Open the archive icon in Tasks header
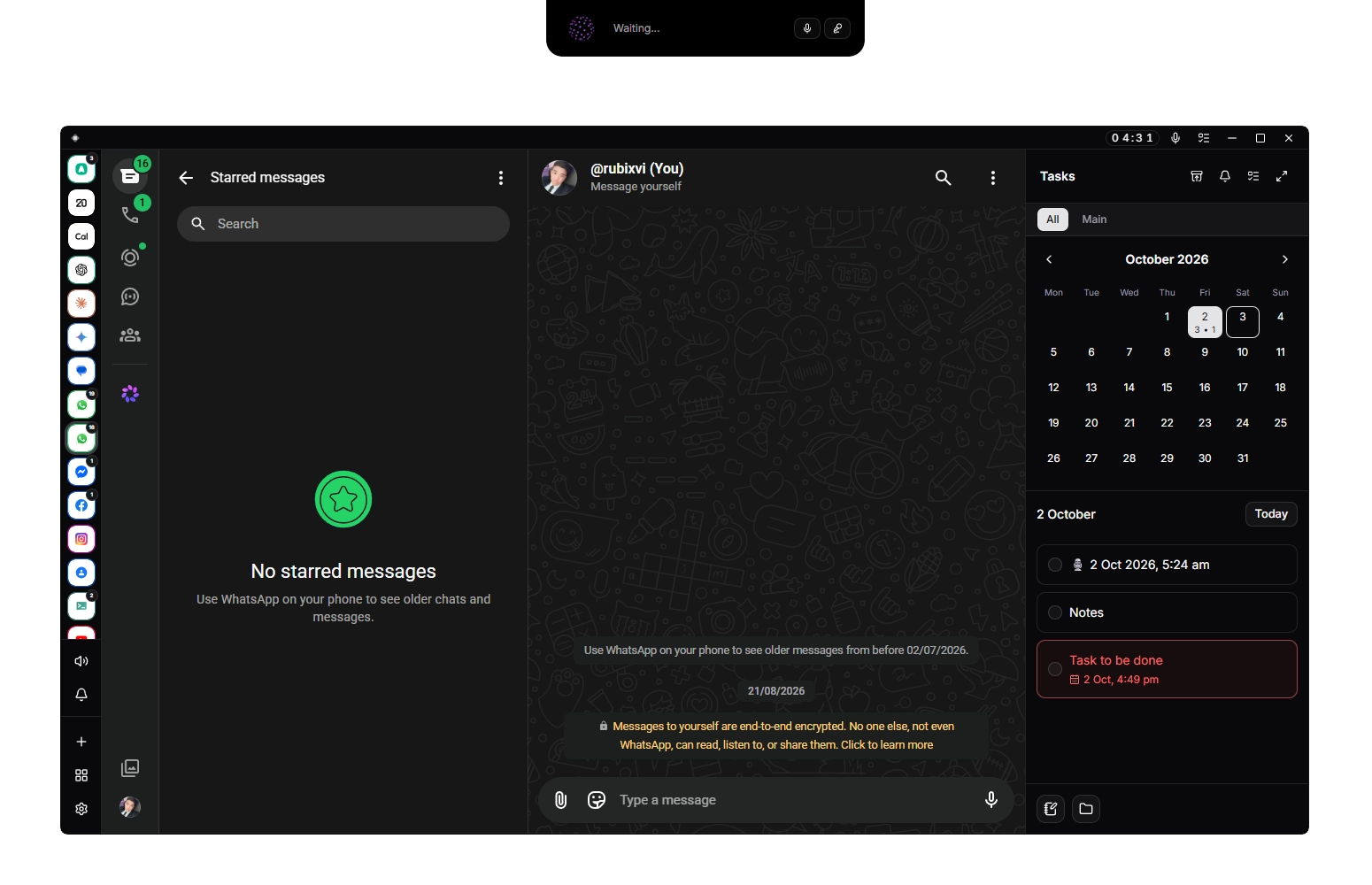The image size is (1372, 885). (1197, 176)
